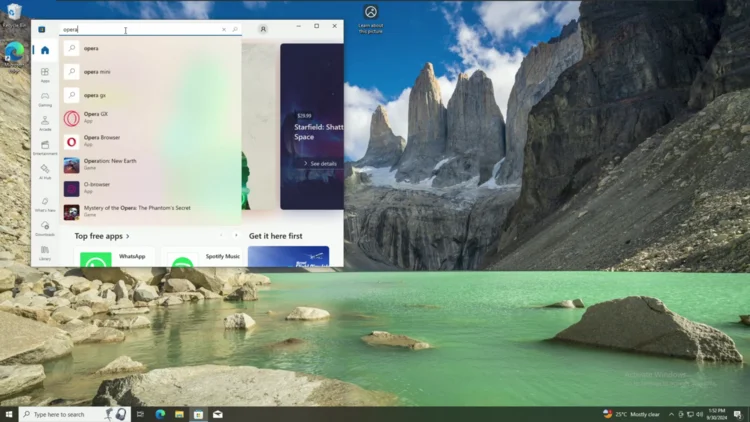Open the Apps section in the sidebar
The width and height of the screenshot is (750, 422).
coord(45,75)
